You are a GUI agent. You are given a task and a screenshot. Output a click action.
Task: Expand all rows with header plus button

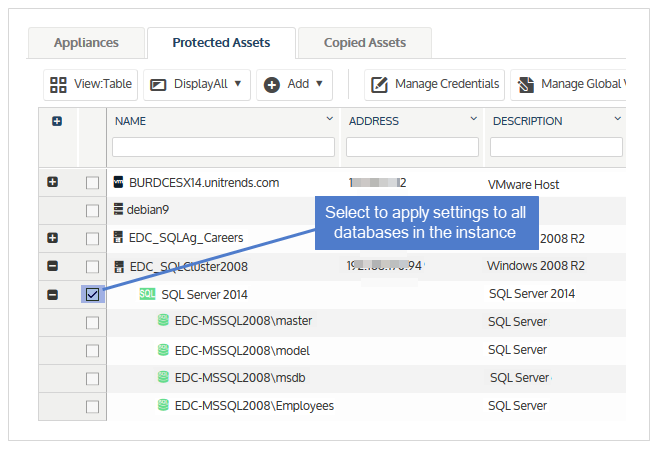pos(57,121)
